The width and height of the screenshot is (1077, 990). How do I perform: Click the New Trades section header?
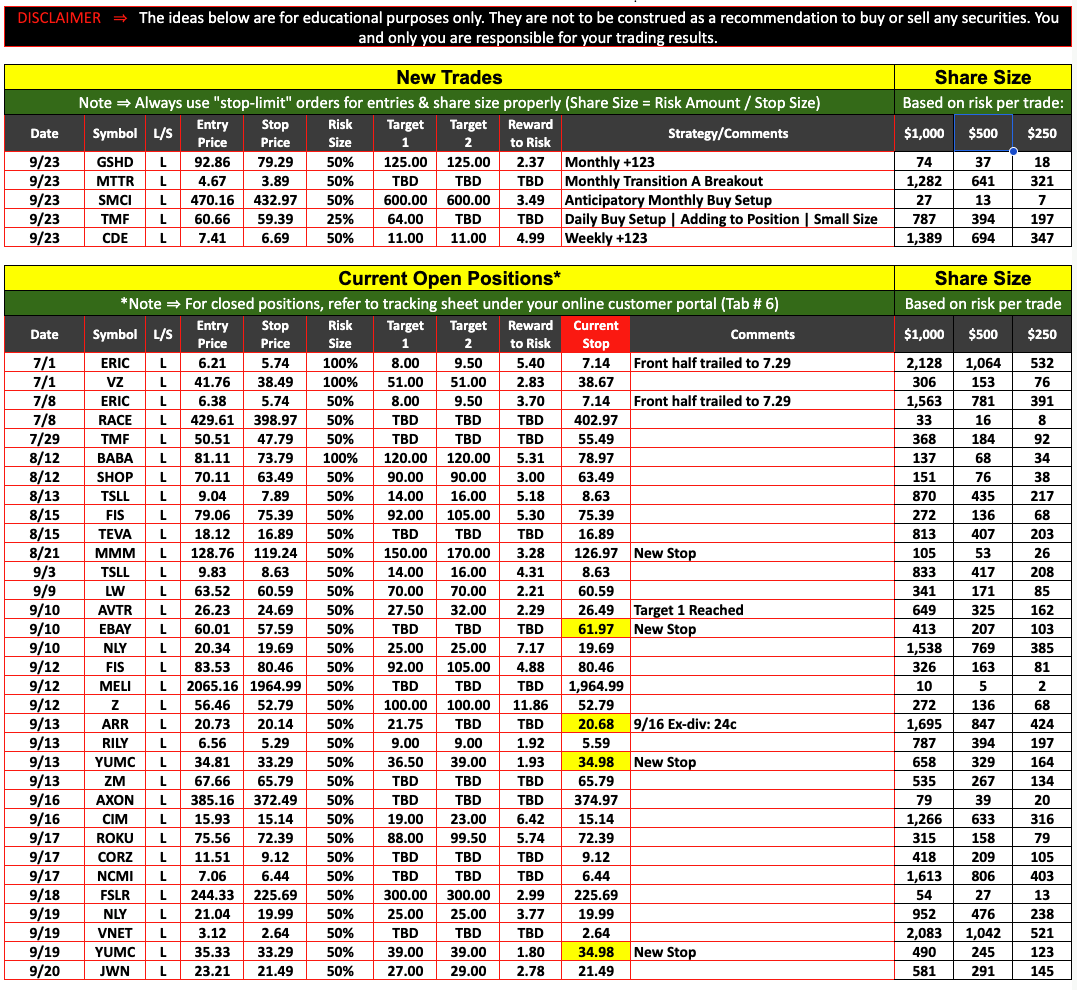coord(449,78)
